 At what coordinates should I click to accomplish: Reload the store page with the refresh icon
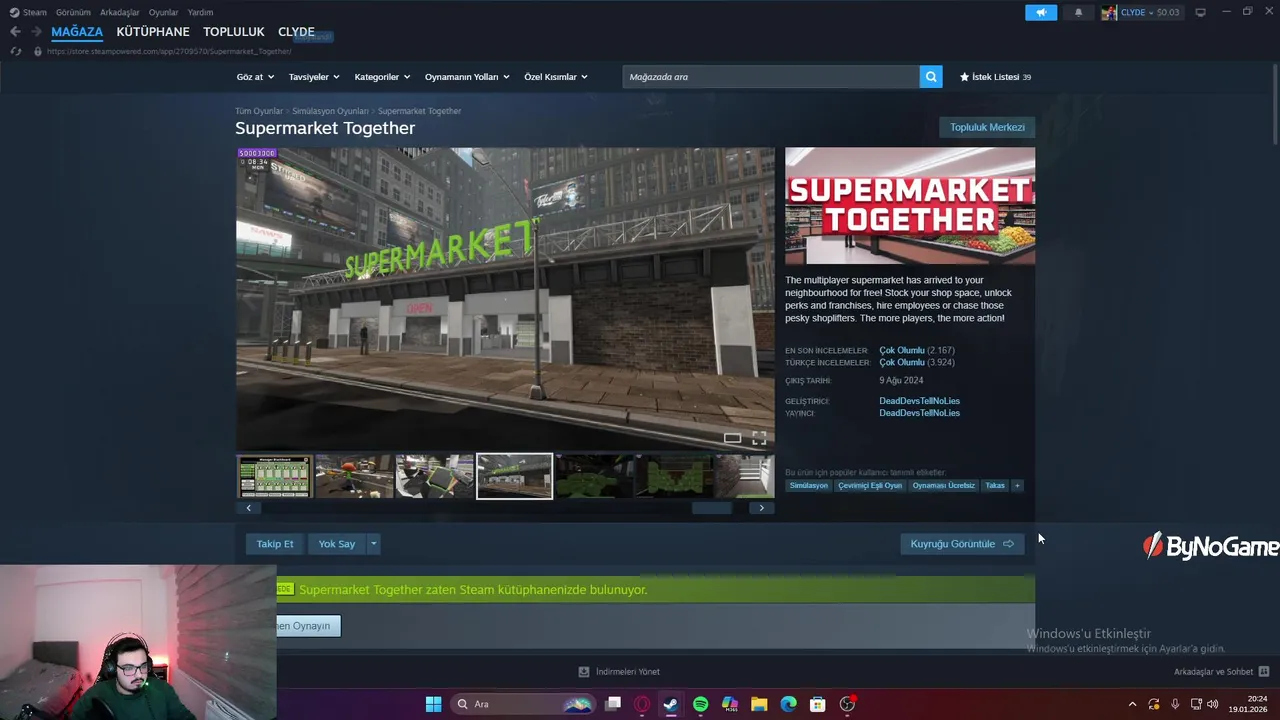pos(15,51)
